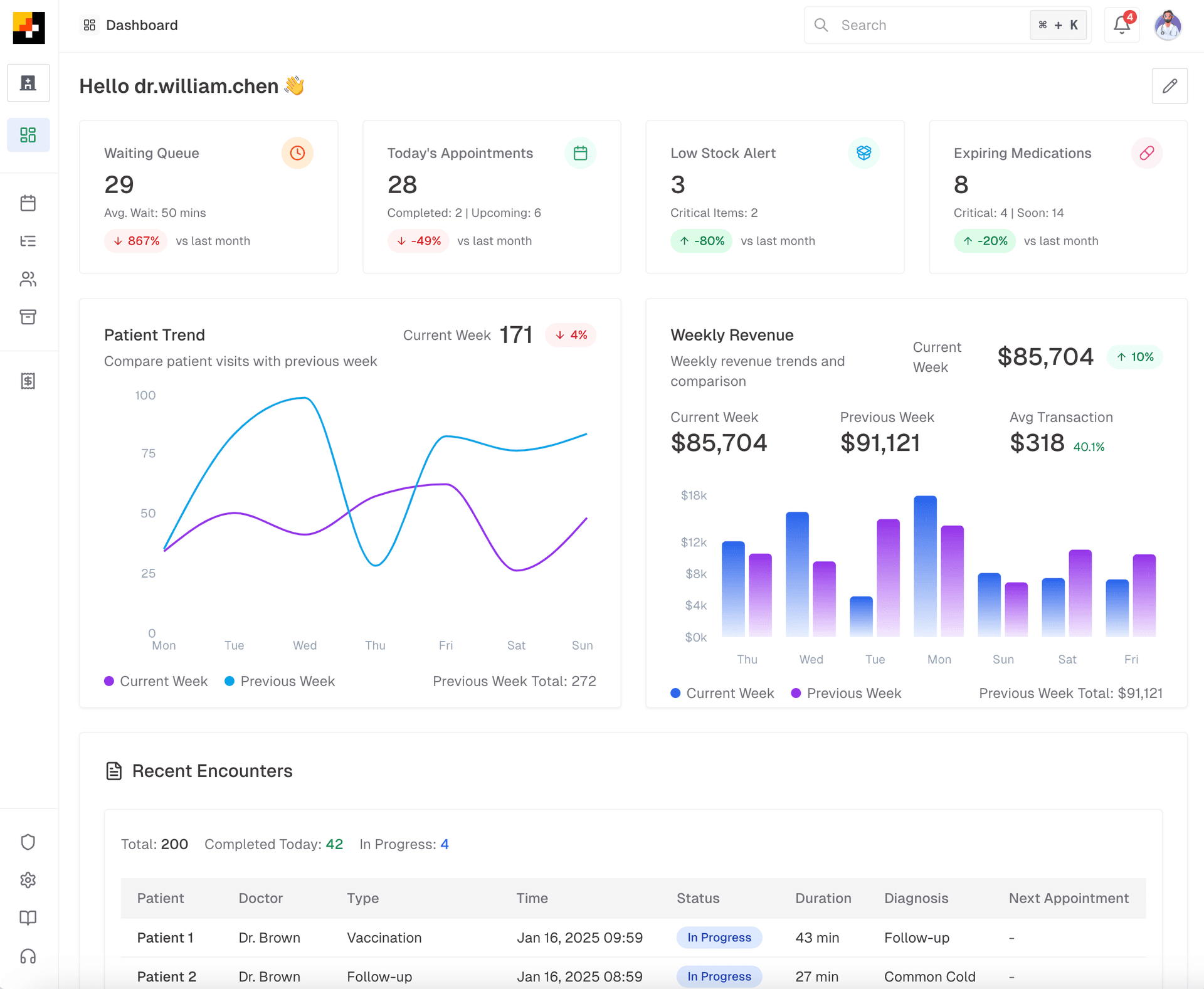The height and width of the screenshot is (989, 1204).
Task: Open the settings gear in sidebar
Action: point(28,880)
